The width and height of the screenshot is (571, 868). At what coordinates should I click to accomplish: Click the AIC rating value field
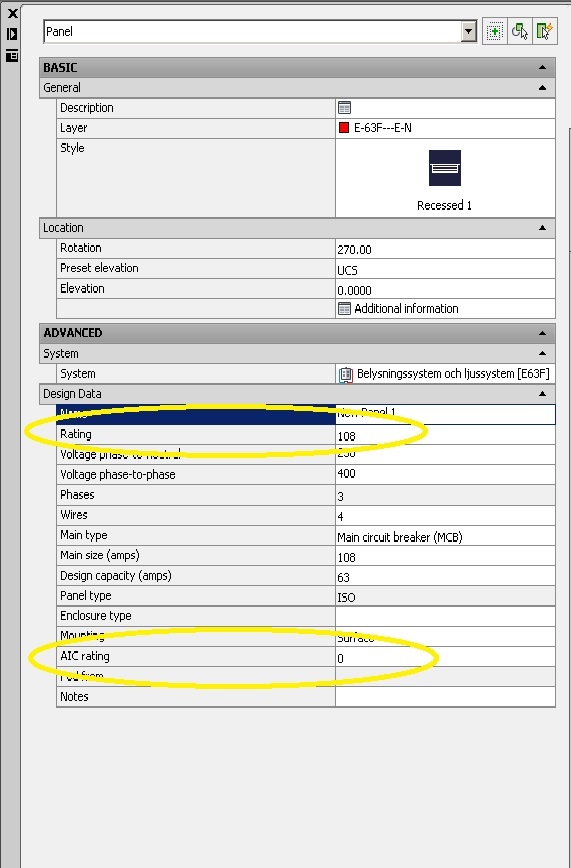click(x=445, y=657)
